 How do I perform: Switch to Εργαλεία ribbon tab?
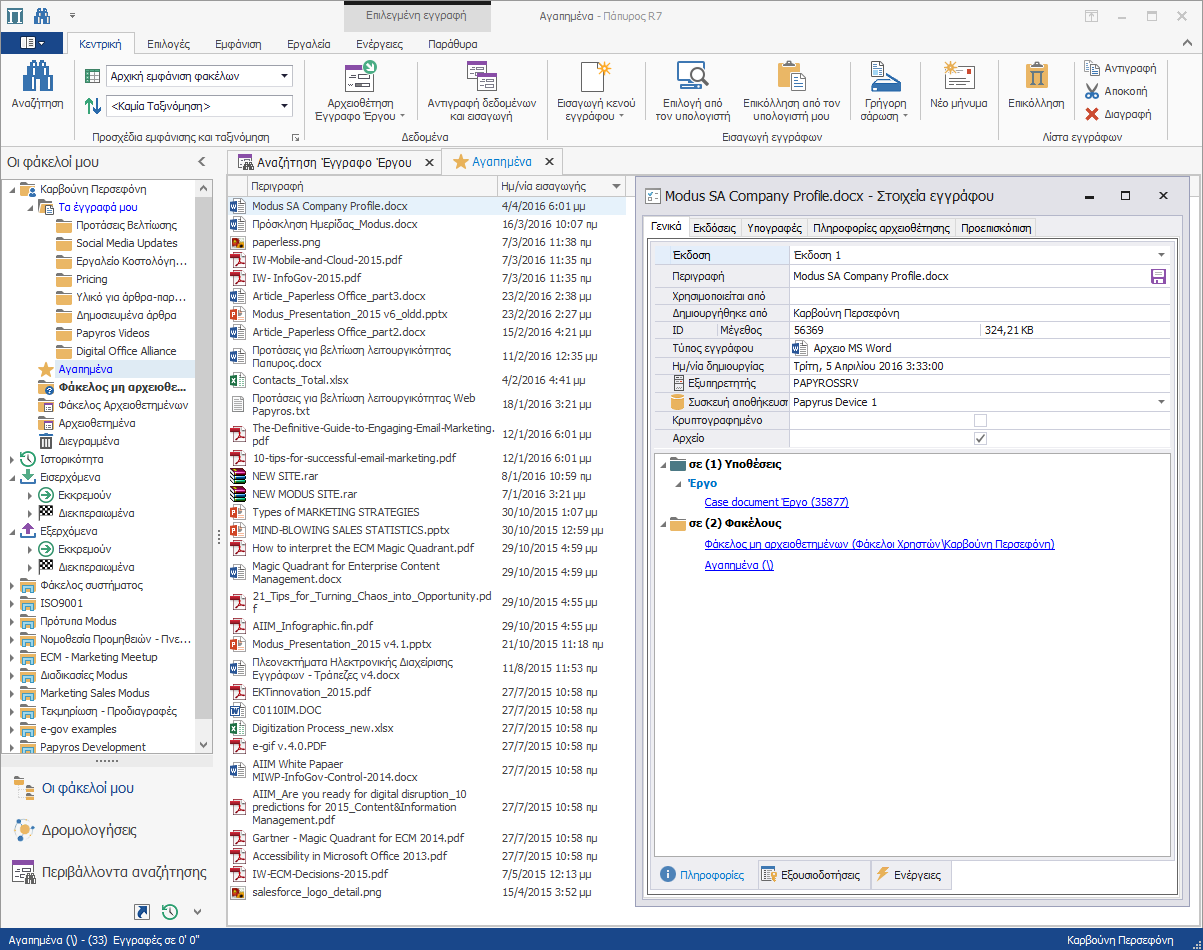coord(309,44)
